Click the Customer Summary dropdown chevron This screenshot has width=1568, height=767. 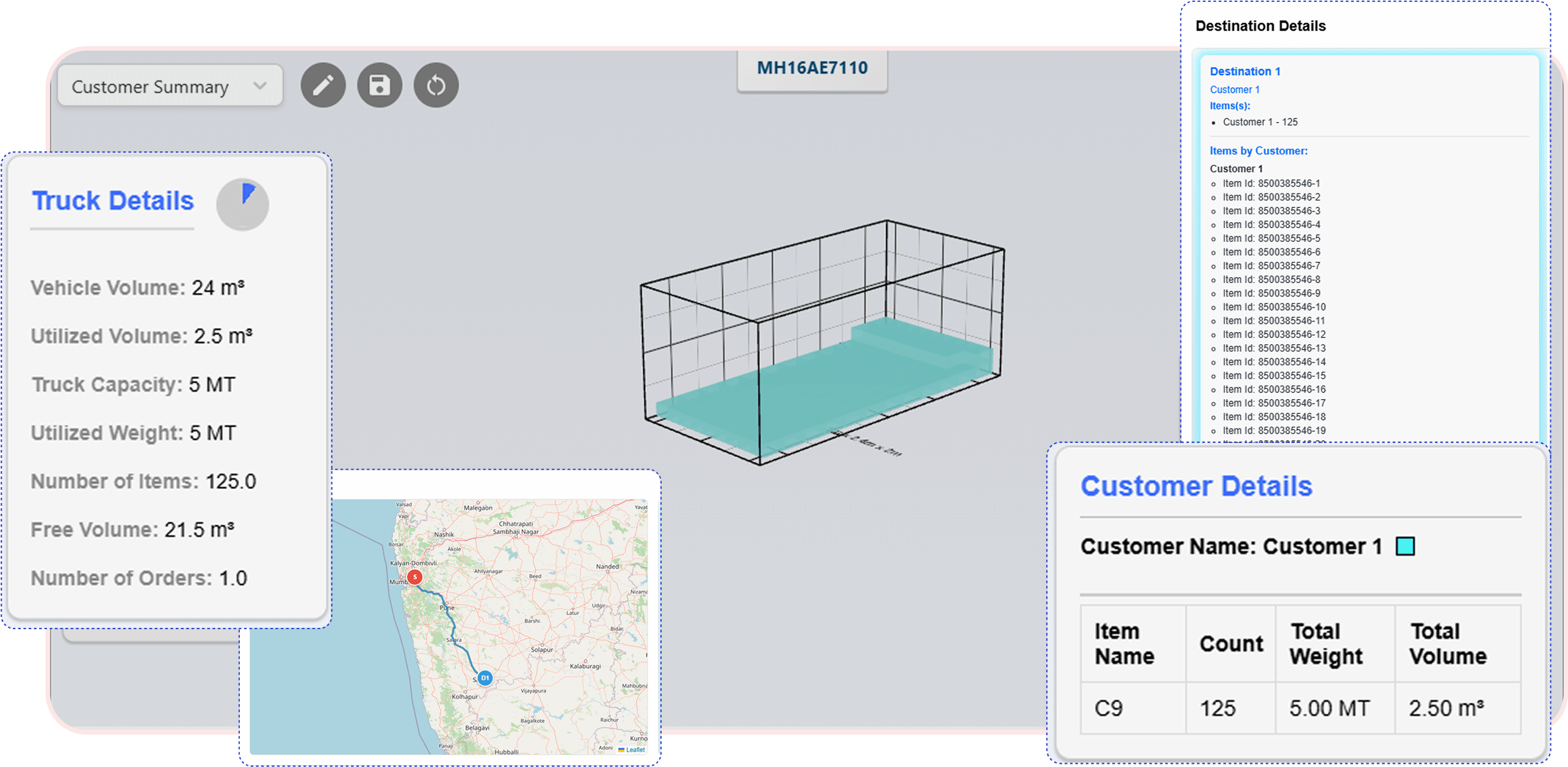[x=260, y=86]
